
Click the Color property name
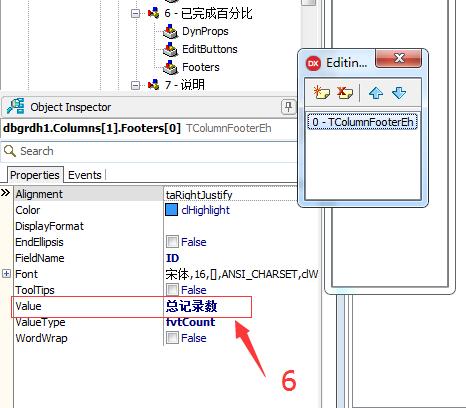pyautogui.click(x=28, y=210)
